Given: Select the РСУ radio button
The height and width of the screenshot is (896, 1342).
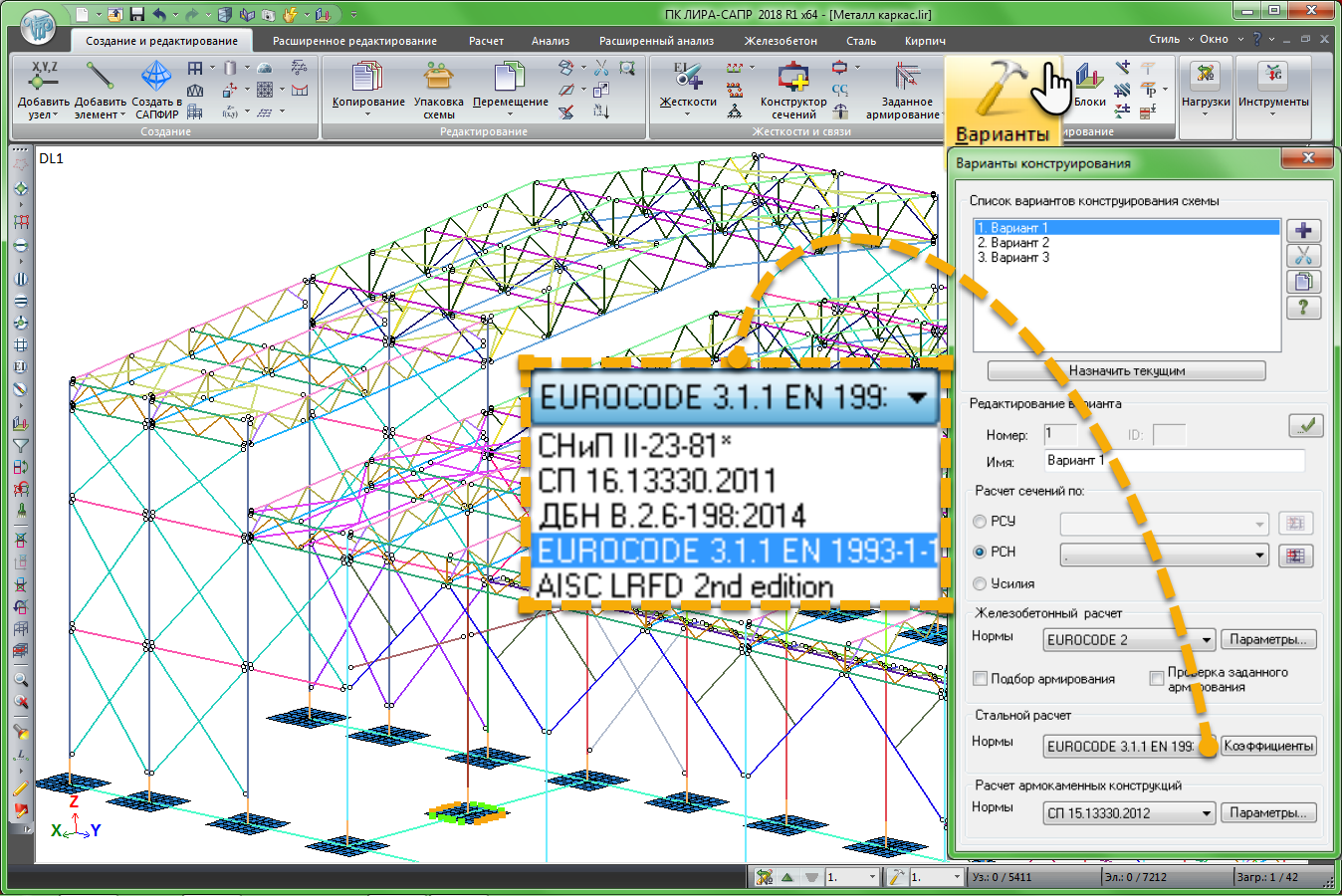Looking at the screenshot, I should click(980, 522).
